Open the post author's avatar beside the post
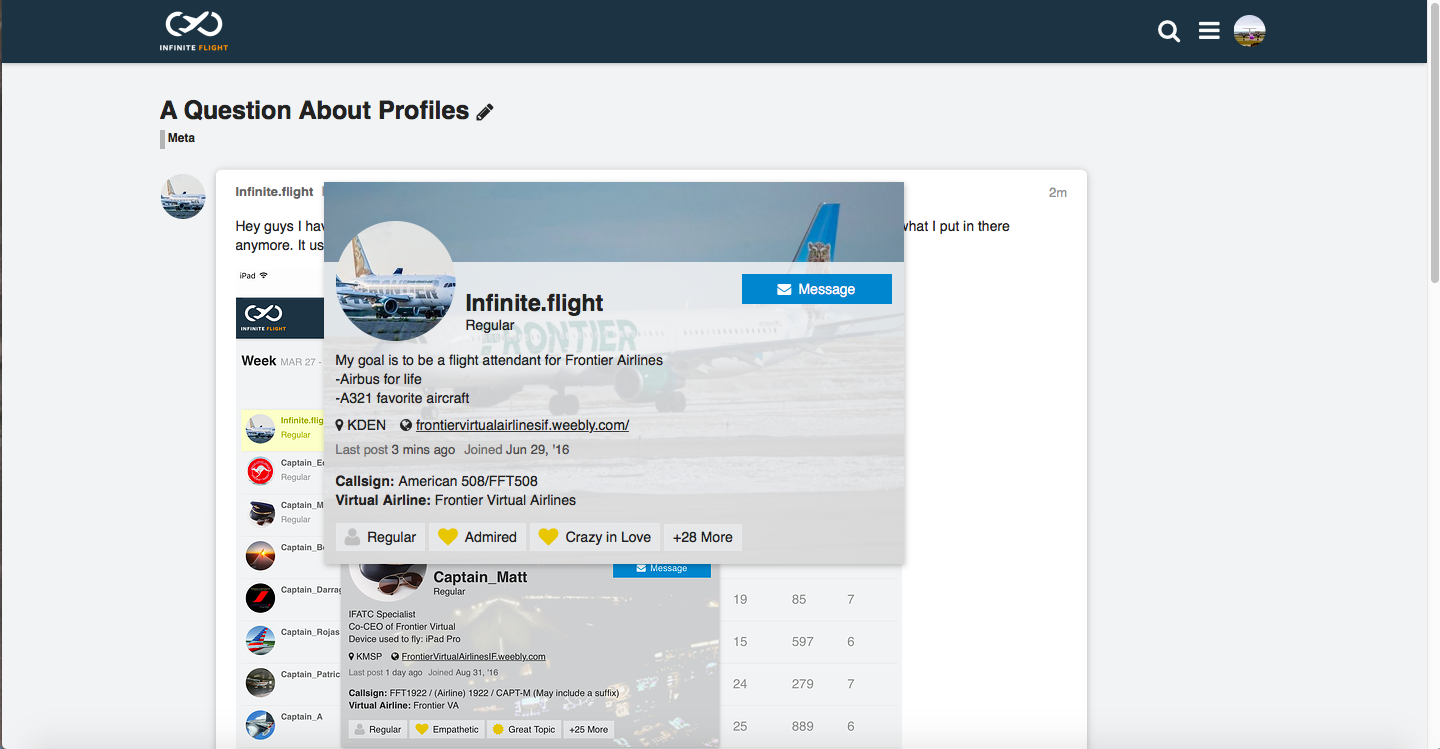Screen dimensions: 1440x749 (x=183, y=196)
